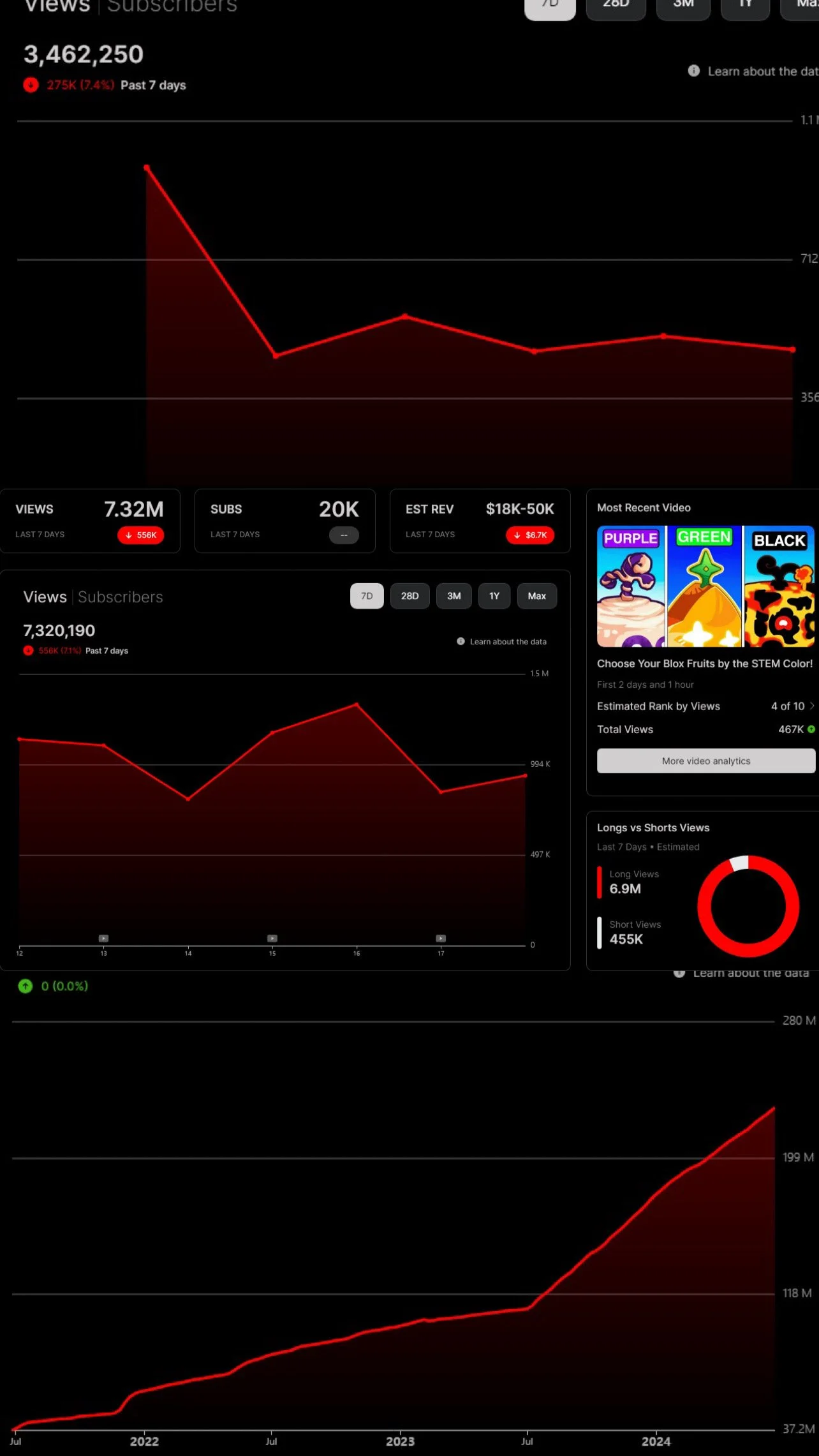
Task: Click the Short Views value 455K
Action: tap(626, 939)
